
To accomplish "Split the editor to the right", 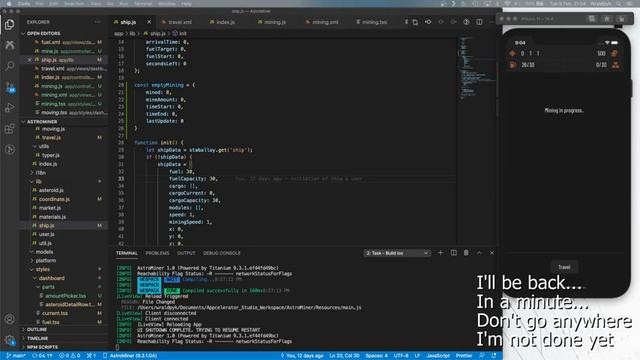I will pos(479,22).
